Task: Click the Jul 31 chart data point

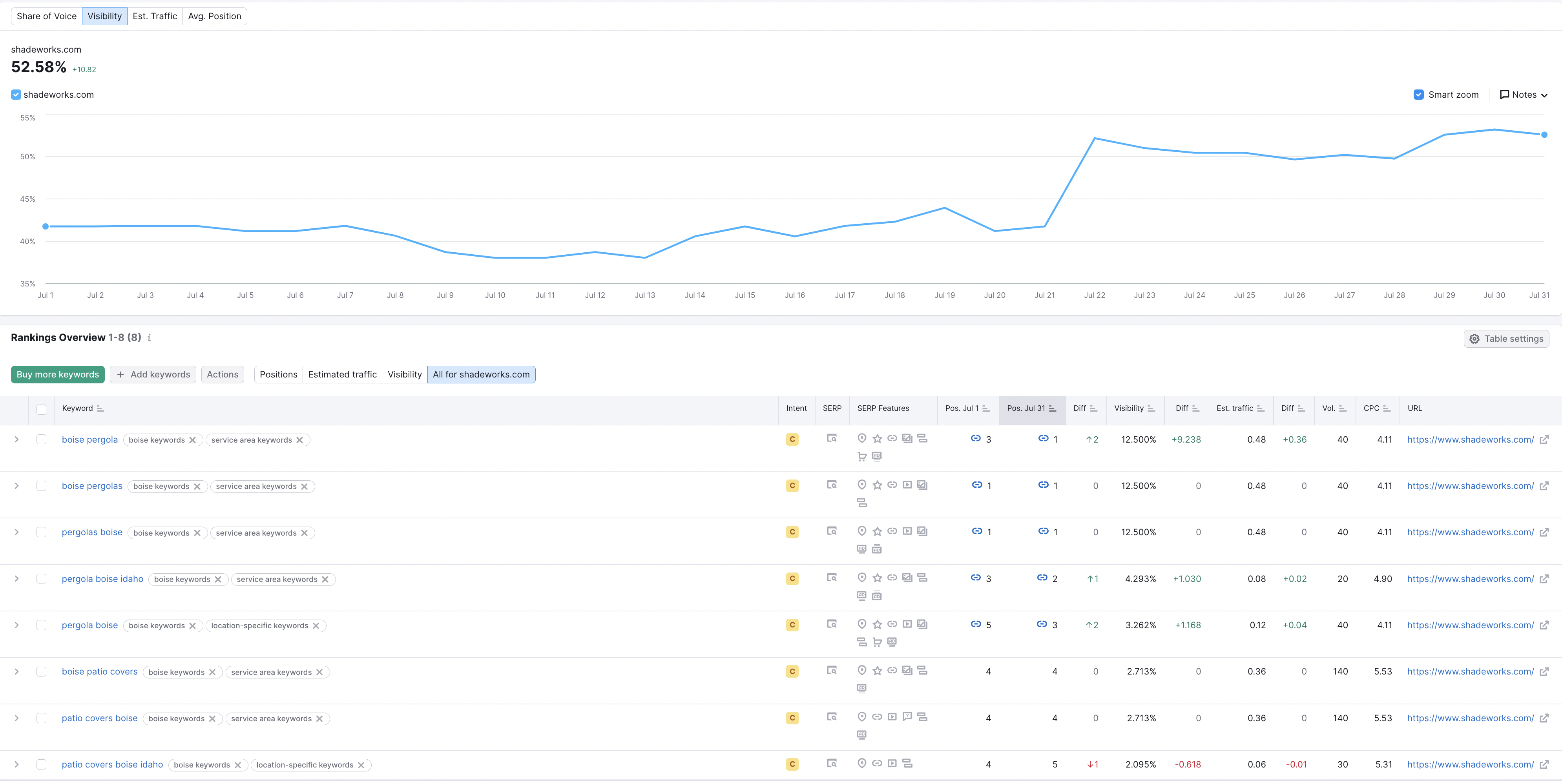Action: [x=1544, y=135]
